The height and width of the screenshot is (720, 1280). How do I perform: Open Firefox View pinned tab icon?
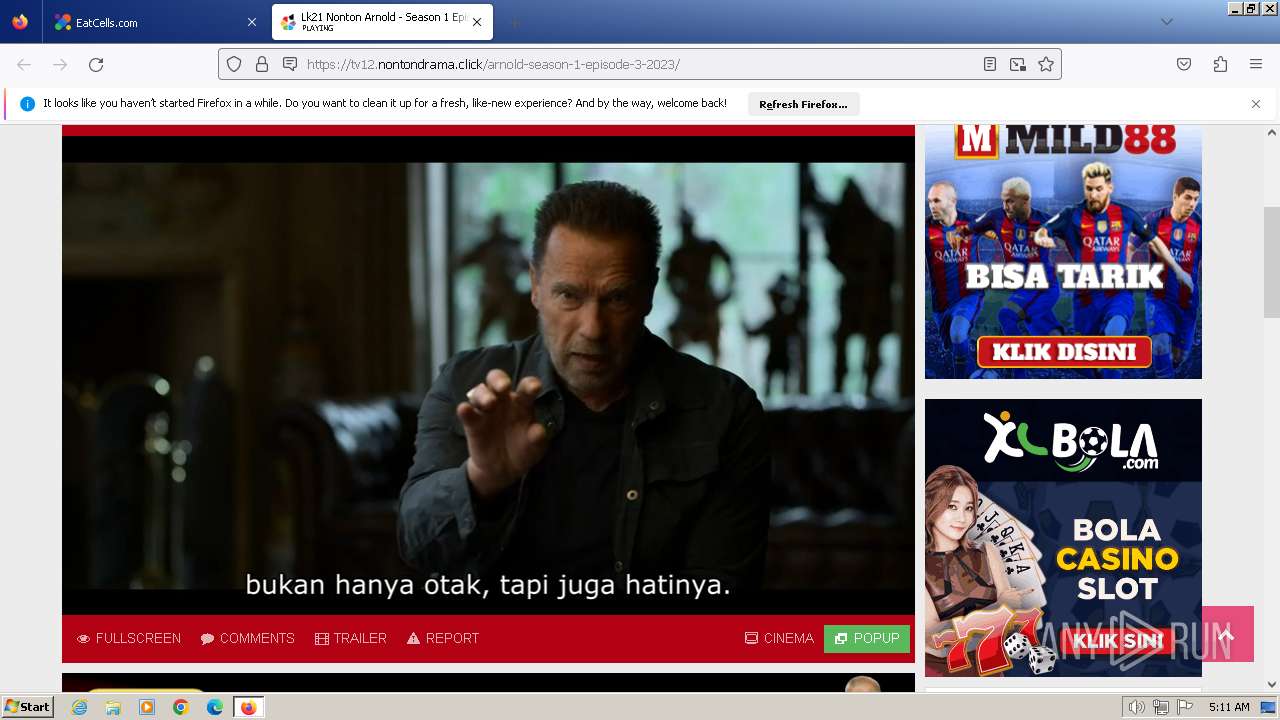click(20, 22)
